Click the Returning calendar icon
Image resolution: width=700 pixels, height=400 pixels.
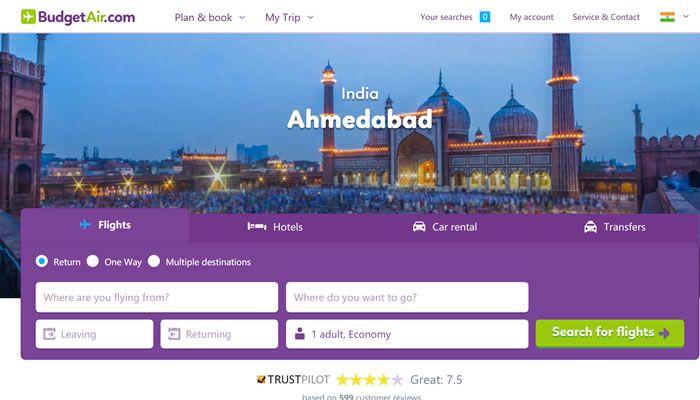[174, 334]
